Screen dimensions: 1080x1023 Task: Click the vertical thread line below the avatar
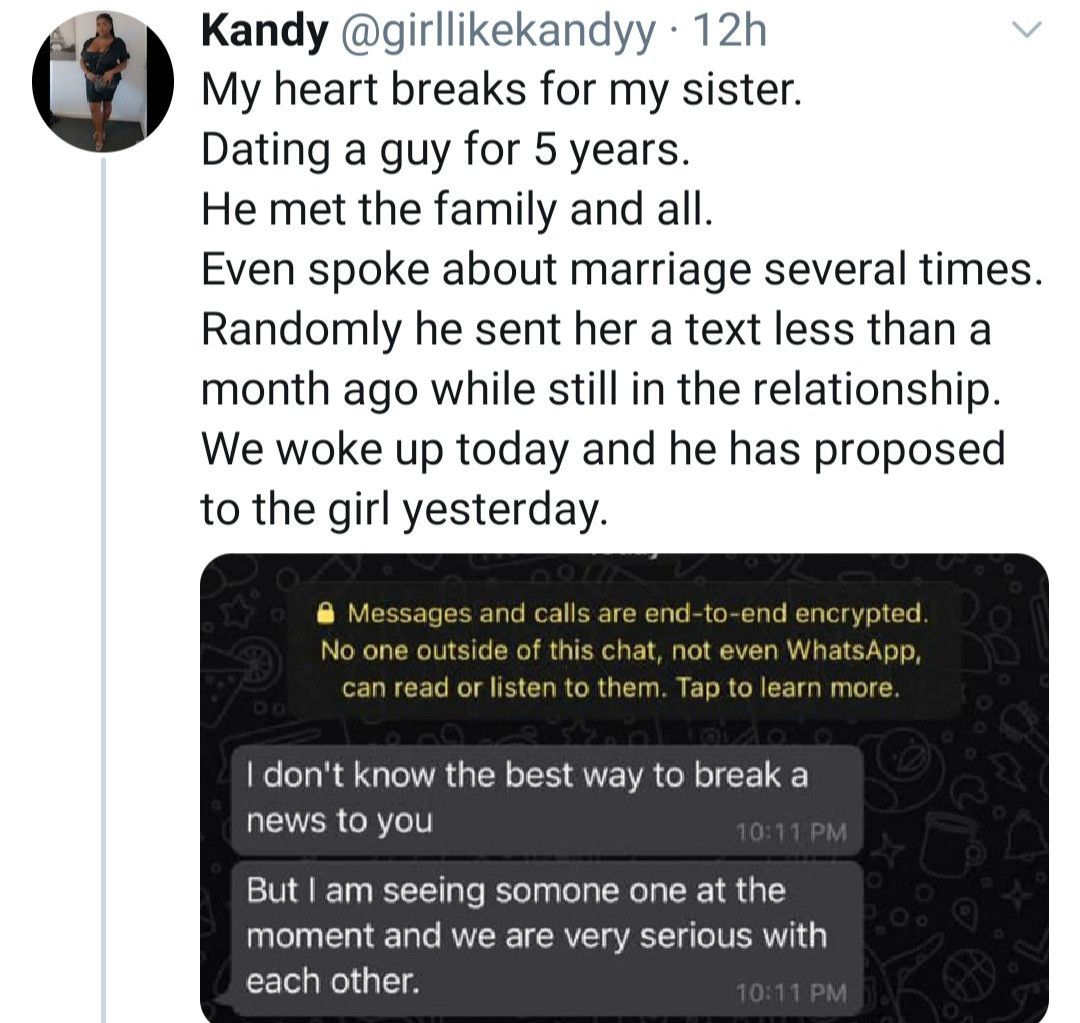[104, 590]
